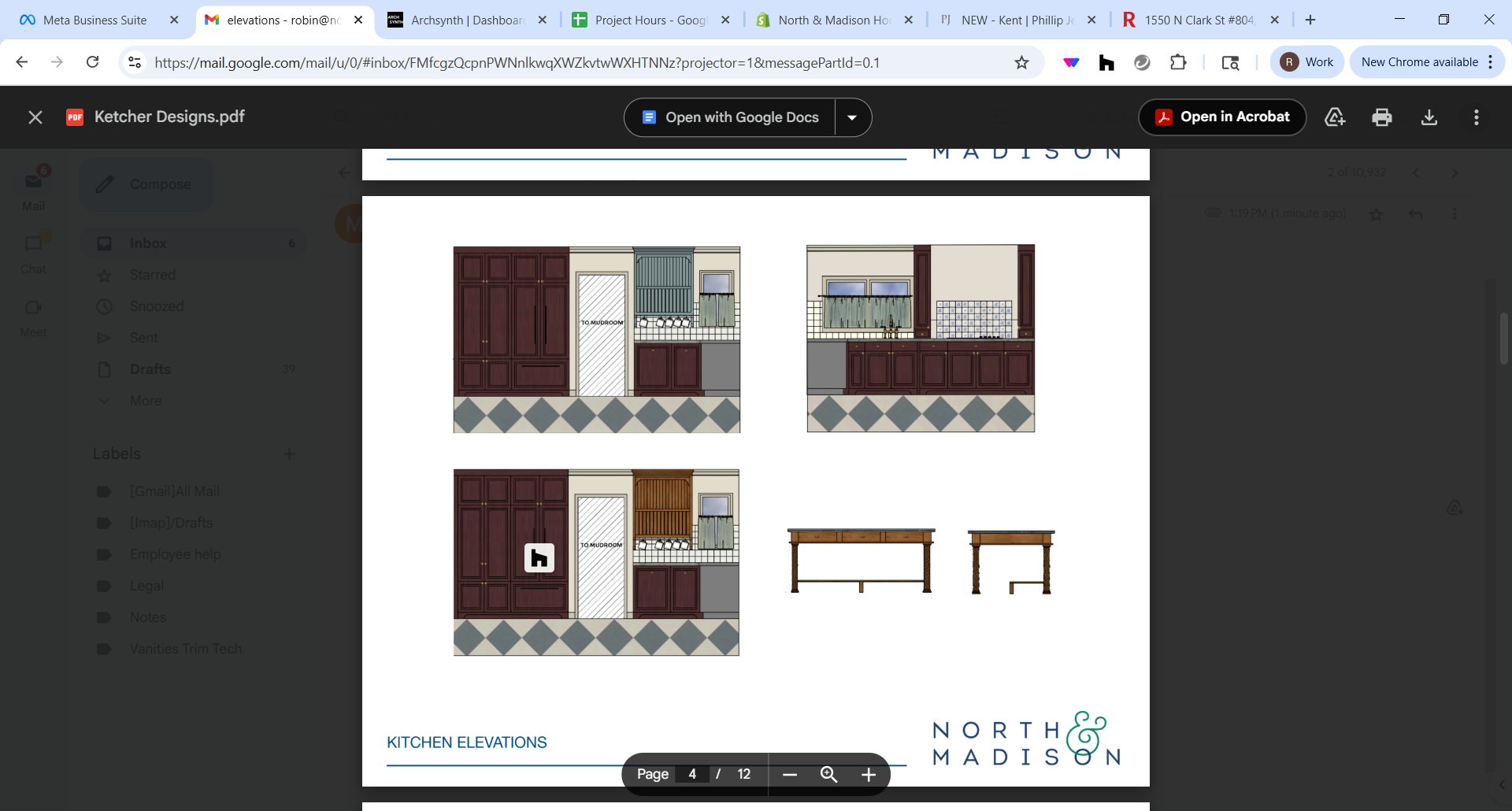Click the upper-left kitchen elevation drawing
The width and height of the screenshot is (1512, 811).
596,339
